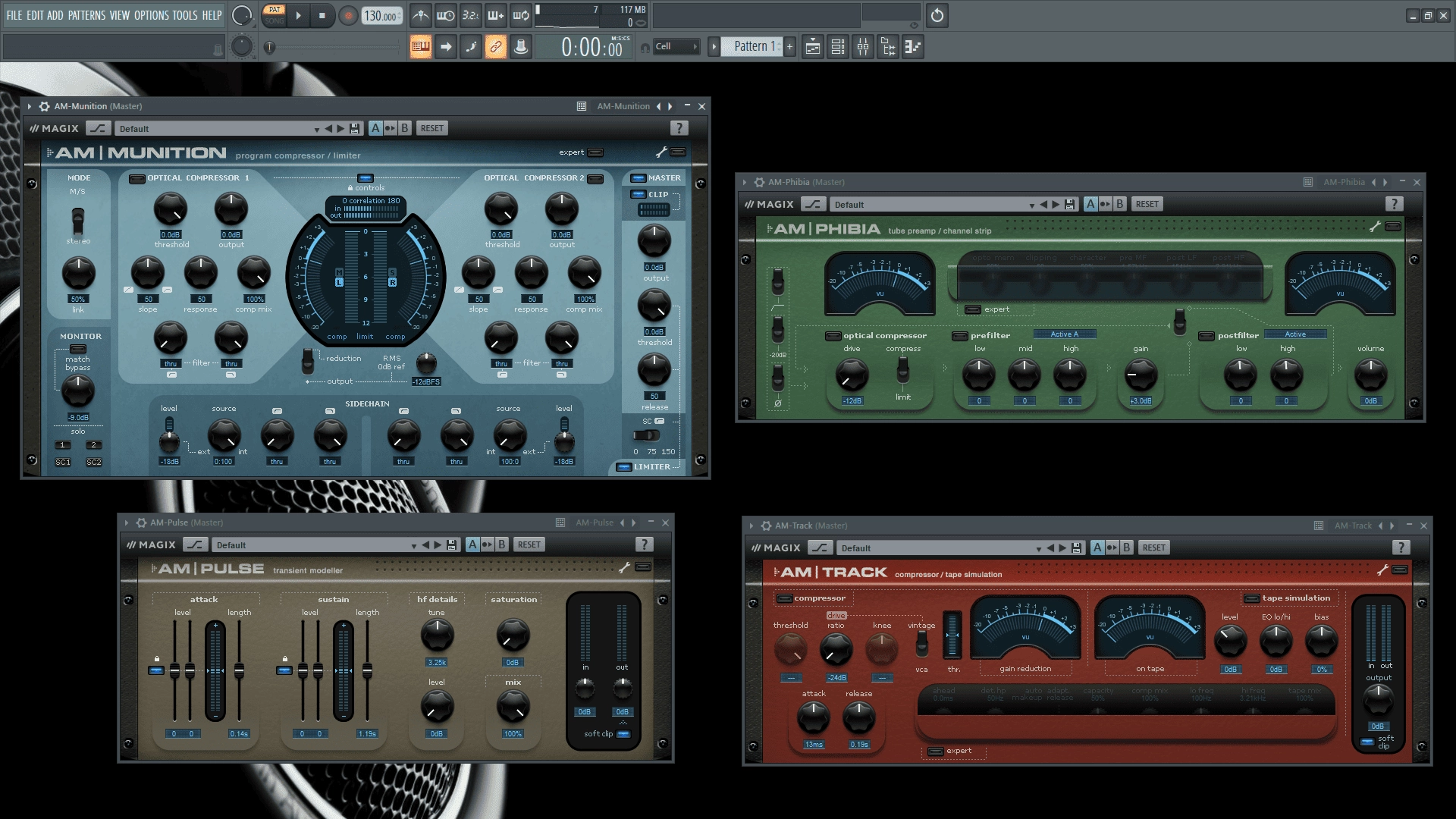Toggle the loop recording icon
1456x819 pixels.
click(x=521, y=15)
